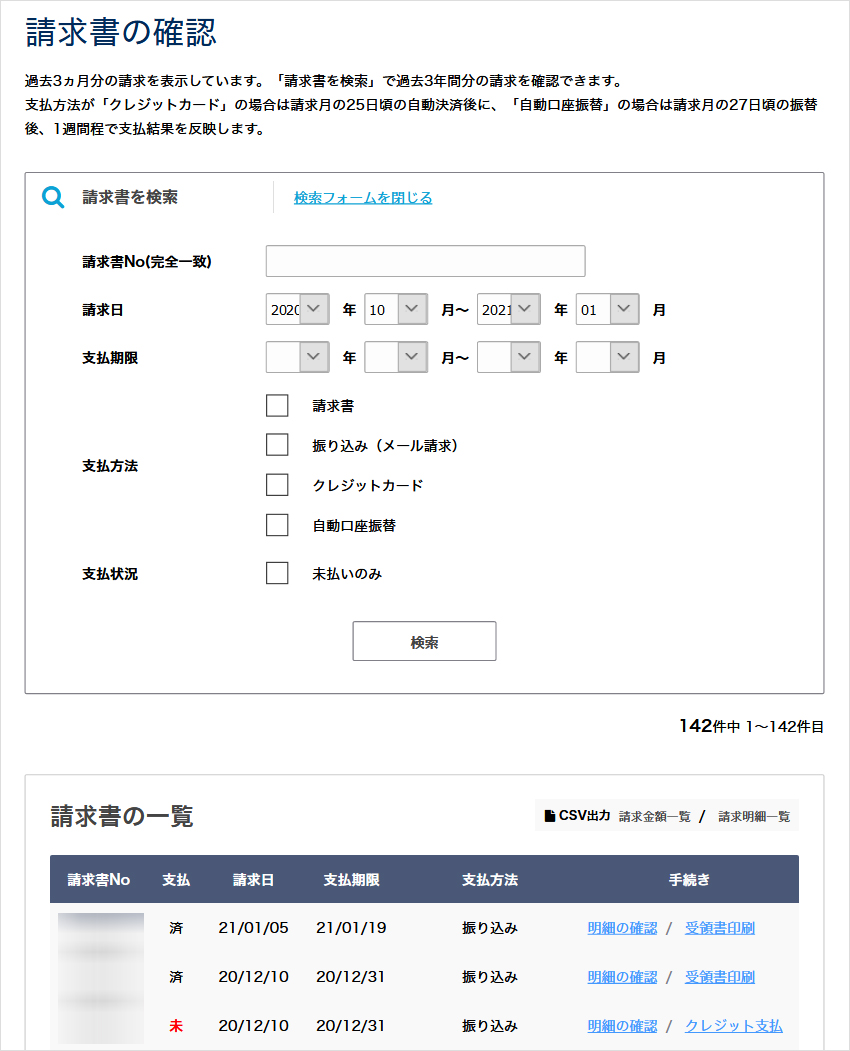Select クレジット支払 for the unpaid invoice
The image size is (850, 1051).
click(x=732, y=1025)
